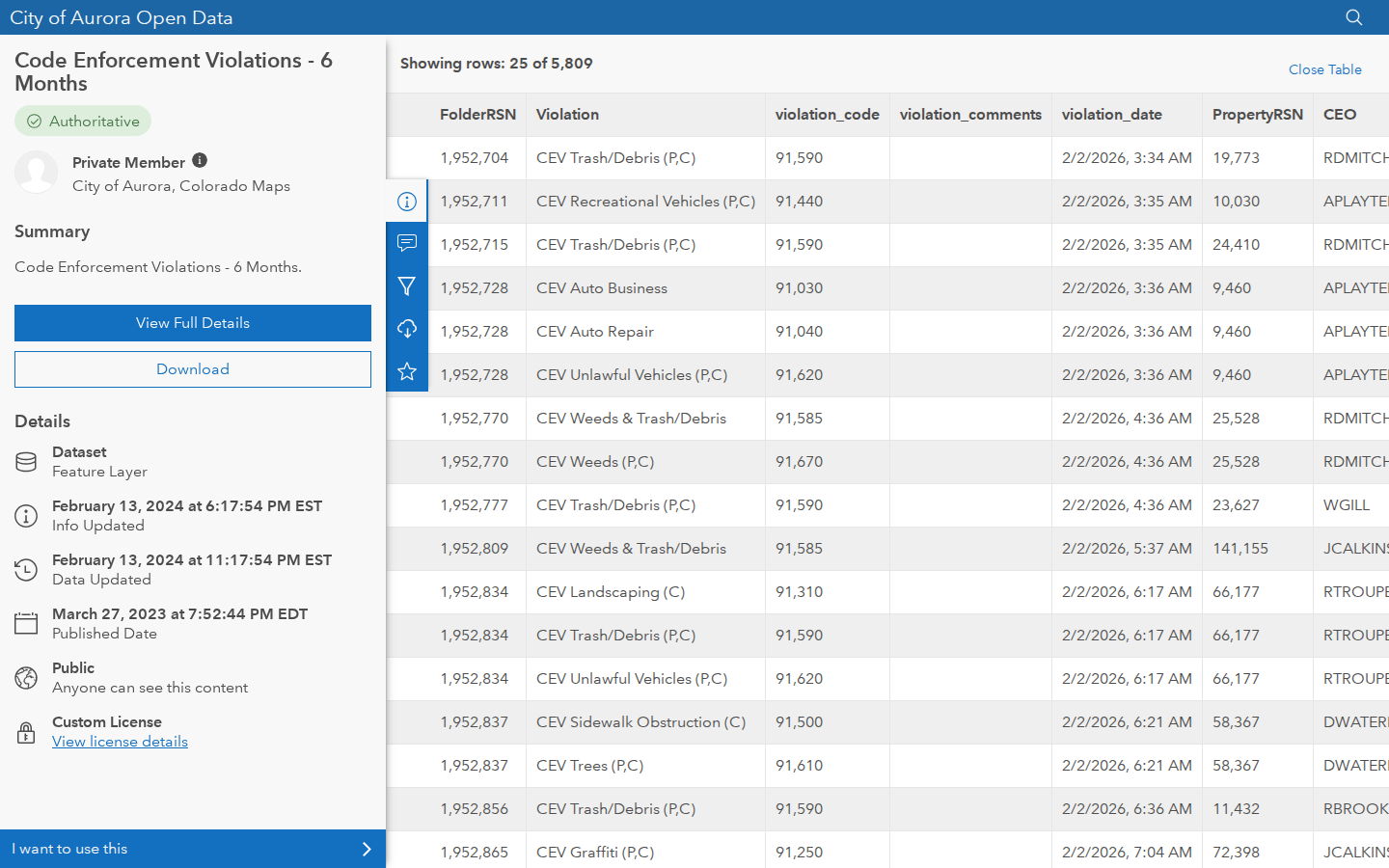Image resolution: width=1389 pixels, height=868 pixels.
Task: Open the View license details link
Action: point(120,742)
